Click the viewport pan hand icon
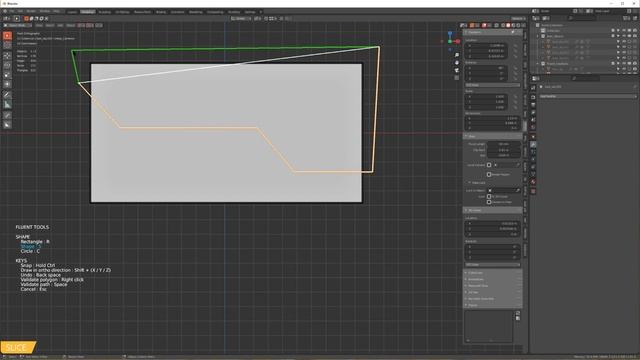 [x=457, y=62]
